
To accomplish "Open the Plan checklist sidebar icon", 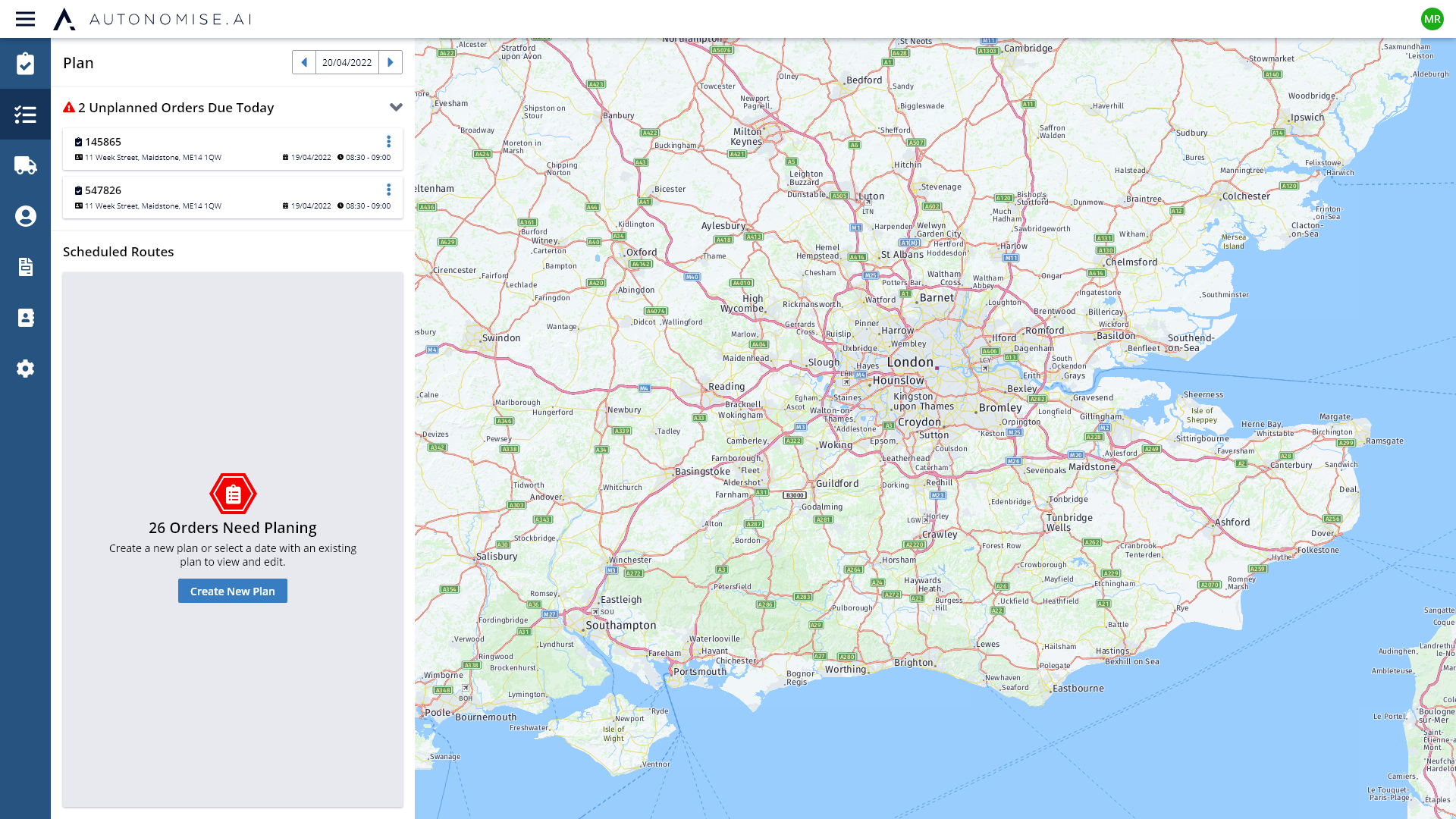I will [25, 115].
